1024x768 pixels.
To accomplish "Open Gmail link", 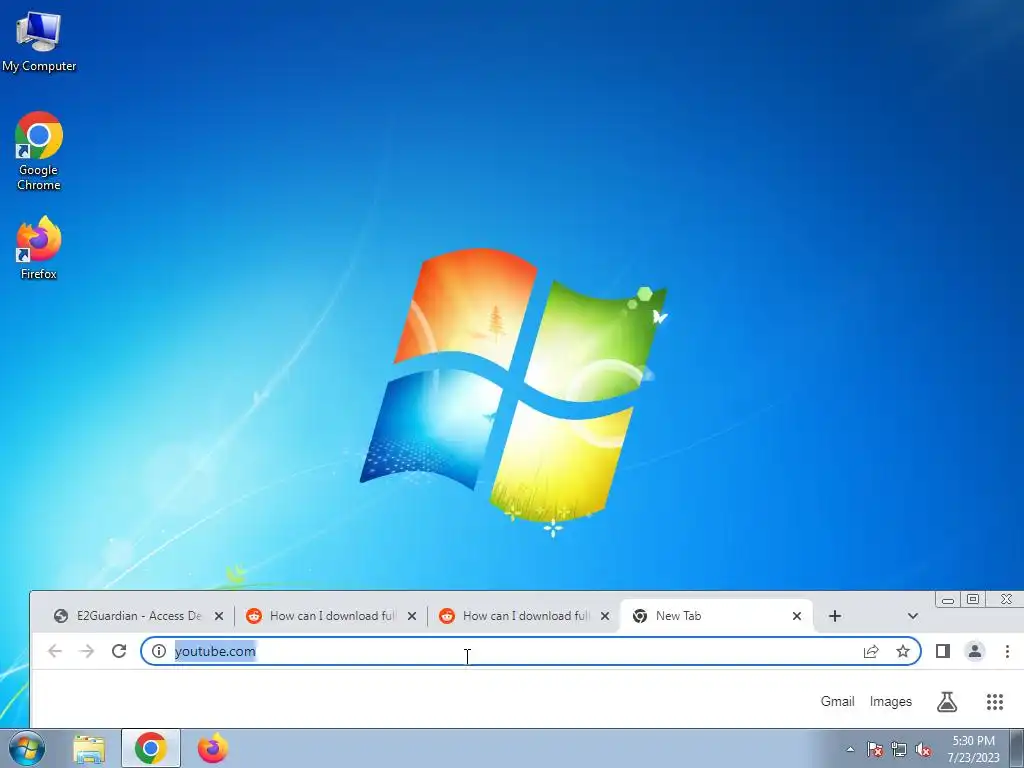I will pyautogui.click(x=837, y=701).
